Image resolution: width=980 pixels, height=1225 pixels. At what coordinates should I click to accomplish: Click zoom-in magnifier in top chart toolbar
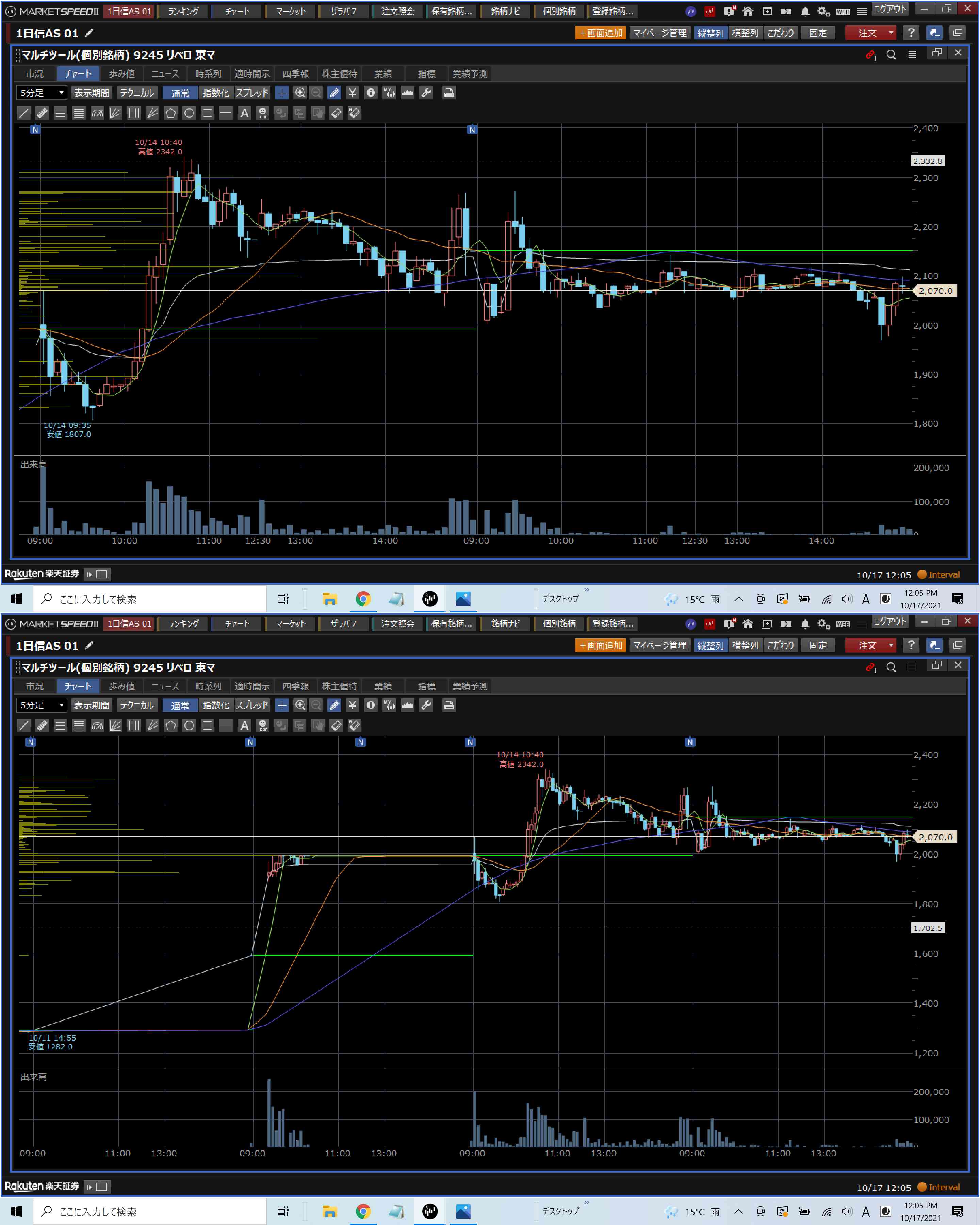tap(300, 93)
